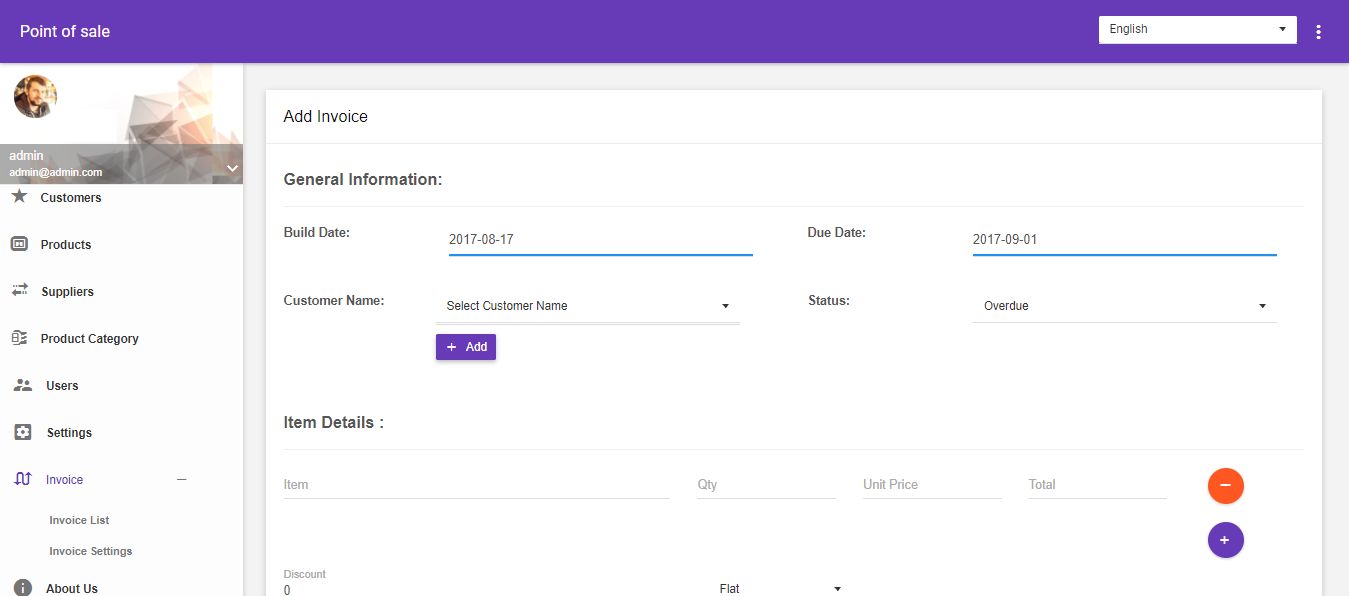Click the Build Date input field

[600, 240]
